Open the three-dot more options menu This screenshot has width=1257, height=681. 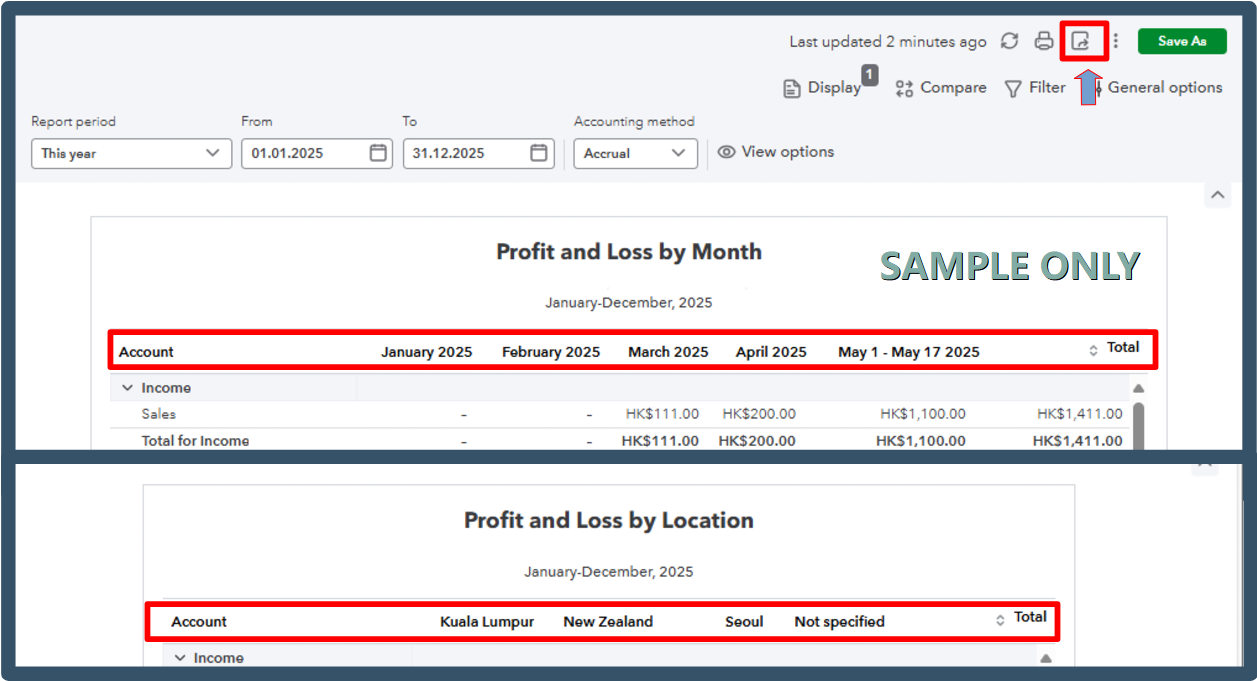point(1116,41)
